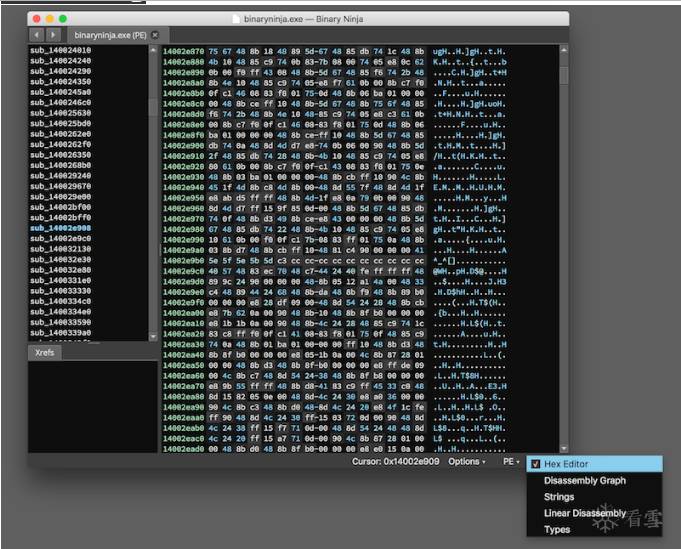Click the hex view scroll-up arrow

(564, 50)
